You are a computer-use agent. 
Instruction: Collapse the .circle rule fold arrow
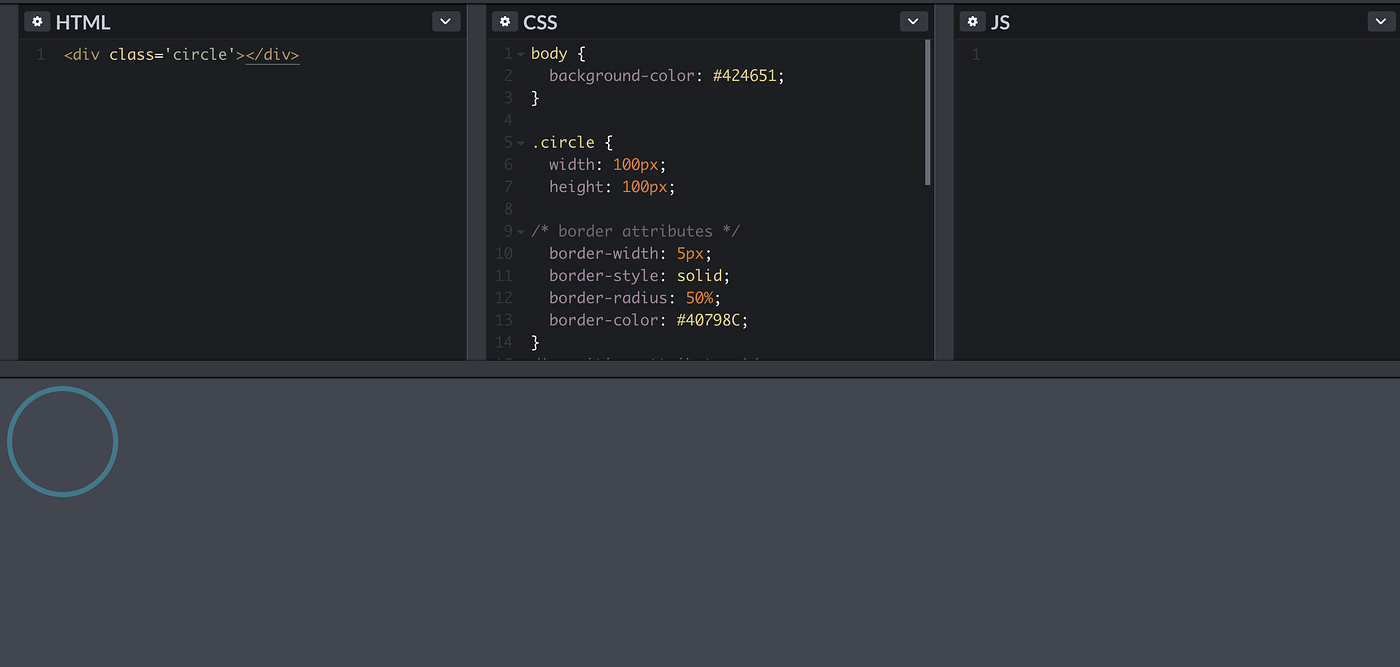coord(521,142)
